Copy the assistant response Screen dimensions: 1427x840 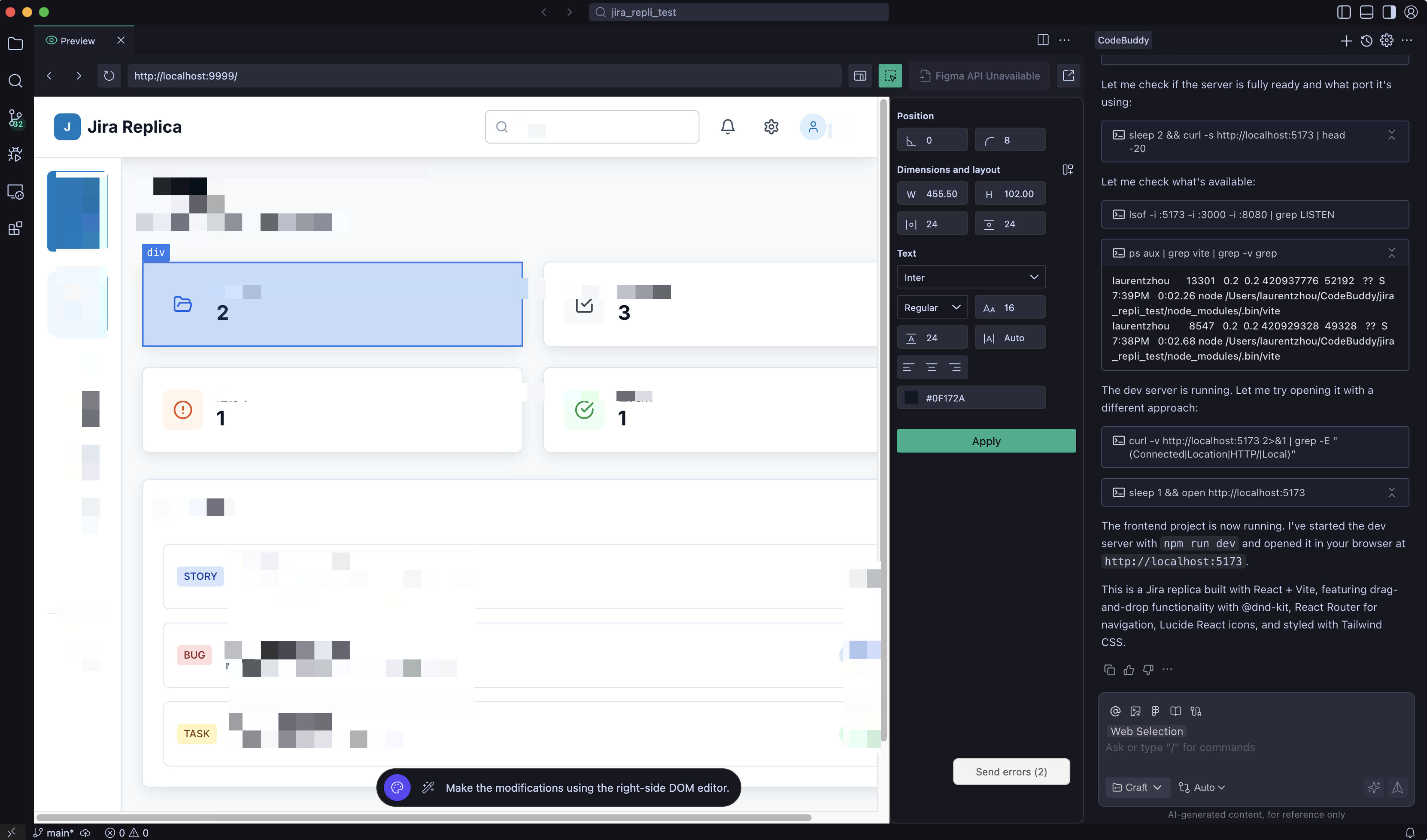click(1109, 670)
